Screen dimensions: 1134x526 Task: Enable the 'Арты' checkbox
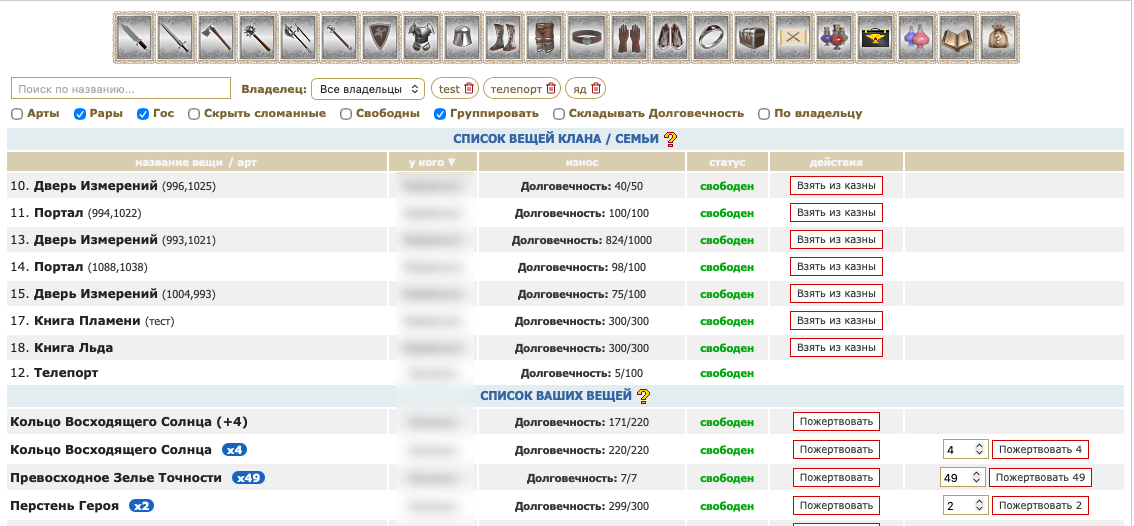17,114
